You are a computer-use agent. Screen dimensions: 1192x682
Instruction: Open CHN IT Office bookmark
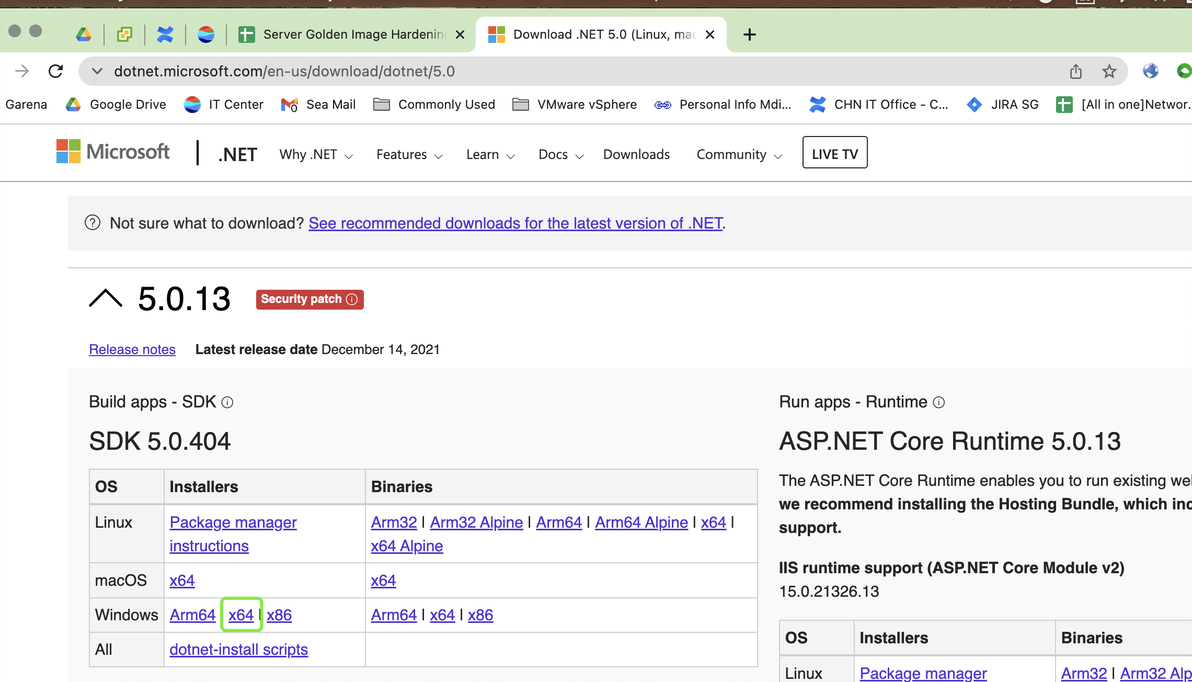[x=879, y=104]
